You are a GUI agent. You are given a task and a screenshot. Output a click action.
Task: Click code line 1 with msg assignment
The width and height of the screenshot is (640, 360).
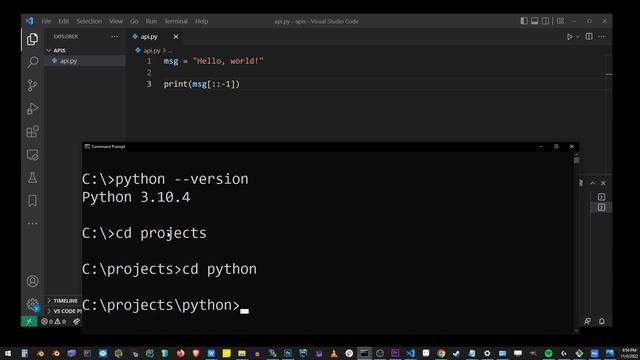pos(213,61)
